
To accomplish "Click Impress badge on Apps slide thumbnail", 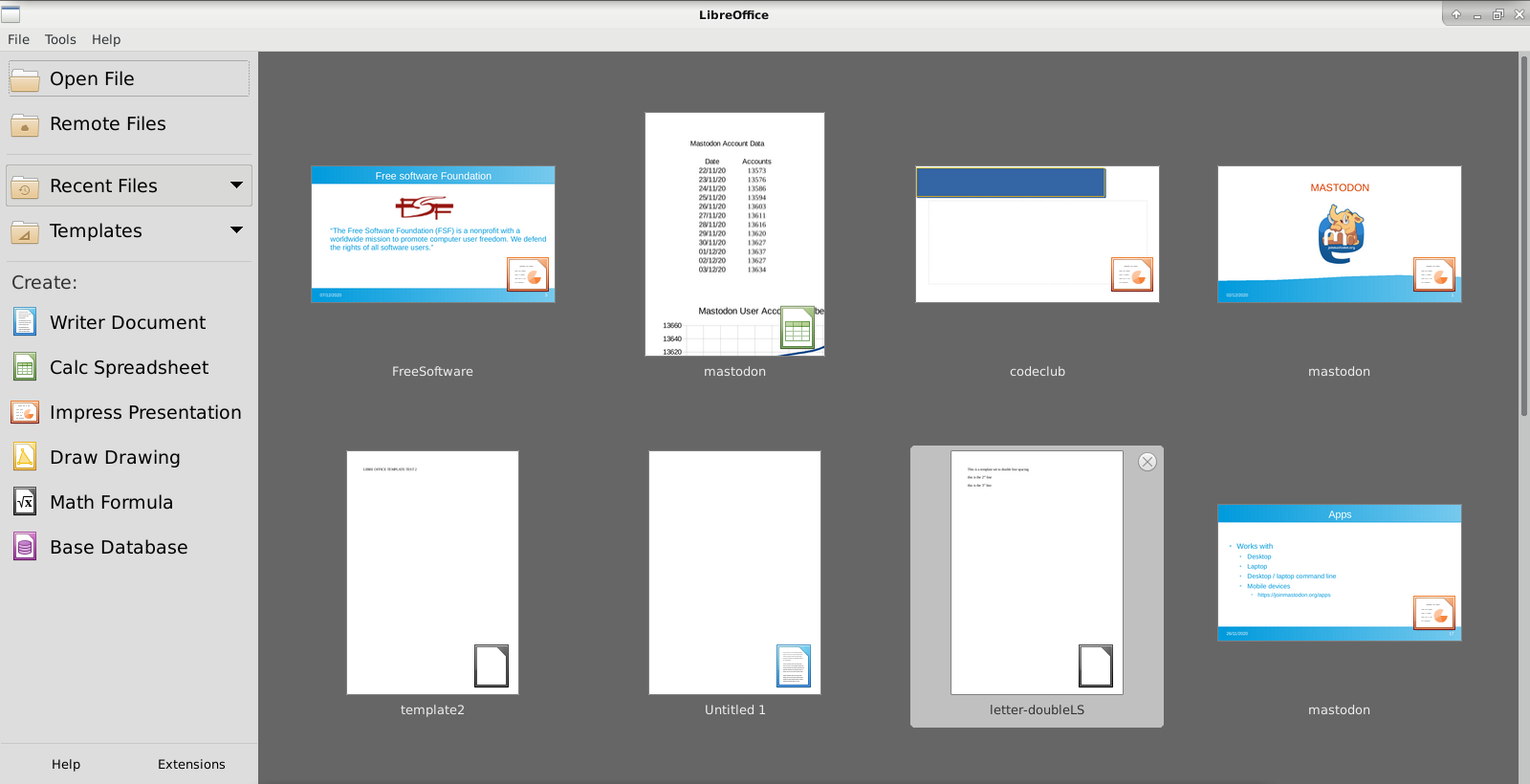I will pos(1434,613).
